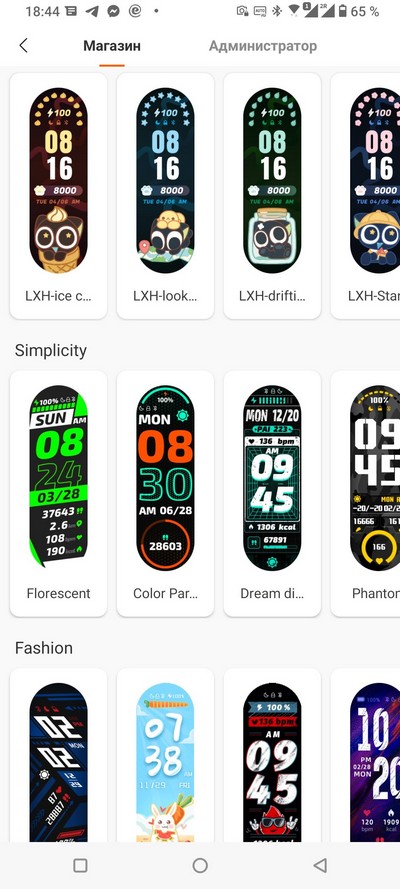
Task: Open the Android recent apps square button
Action: 80,865
